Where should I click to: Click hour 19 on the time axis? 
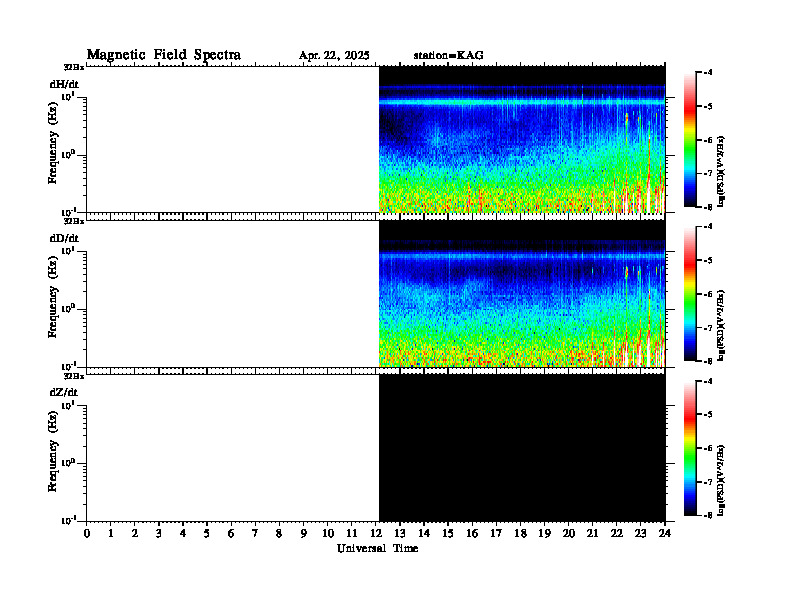(x=544, y=534)
